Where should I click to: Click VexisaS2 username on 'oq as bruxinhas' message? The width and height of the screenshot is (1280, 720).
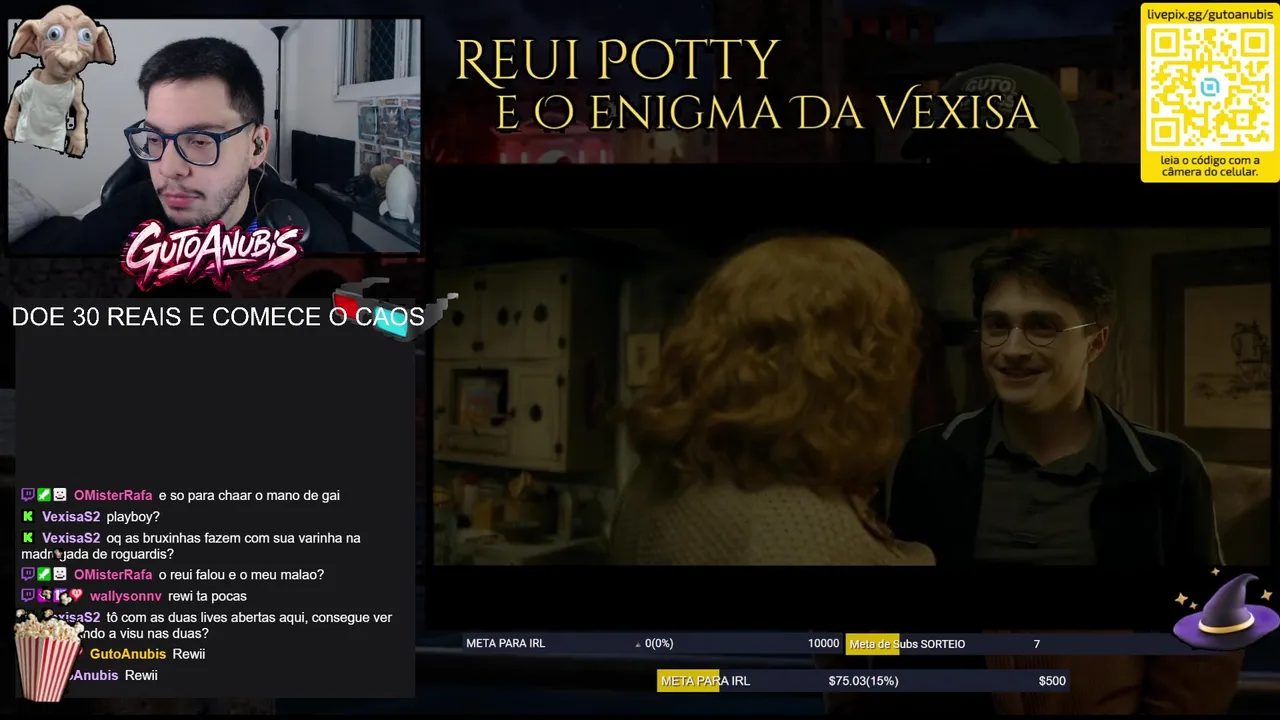[71, 538]
